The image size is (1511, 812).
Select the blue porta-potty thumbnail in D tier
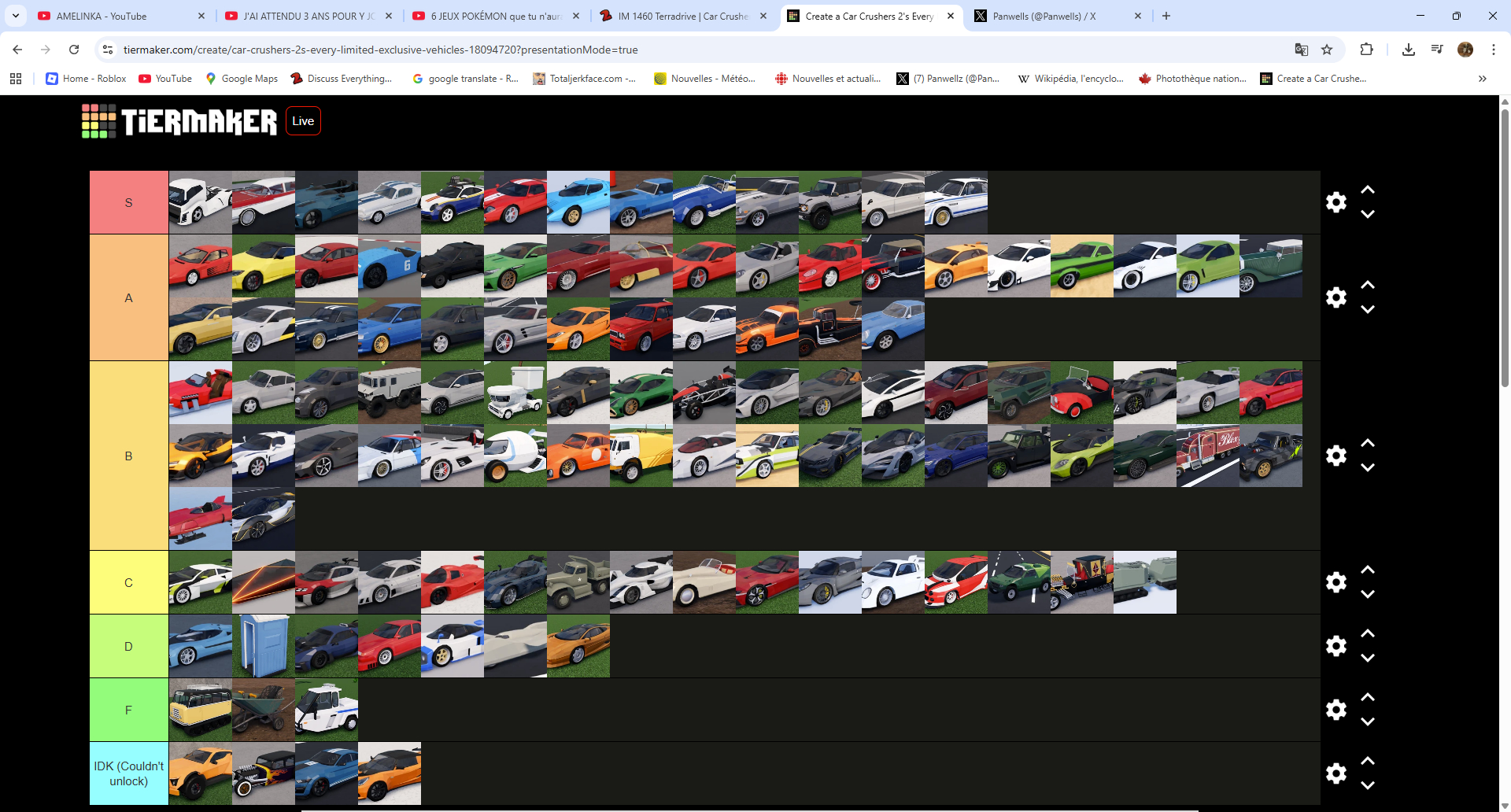point(264,646)
